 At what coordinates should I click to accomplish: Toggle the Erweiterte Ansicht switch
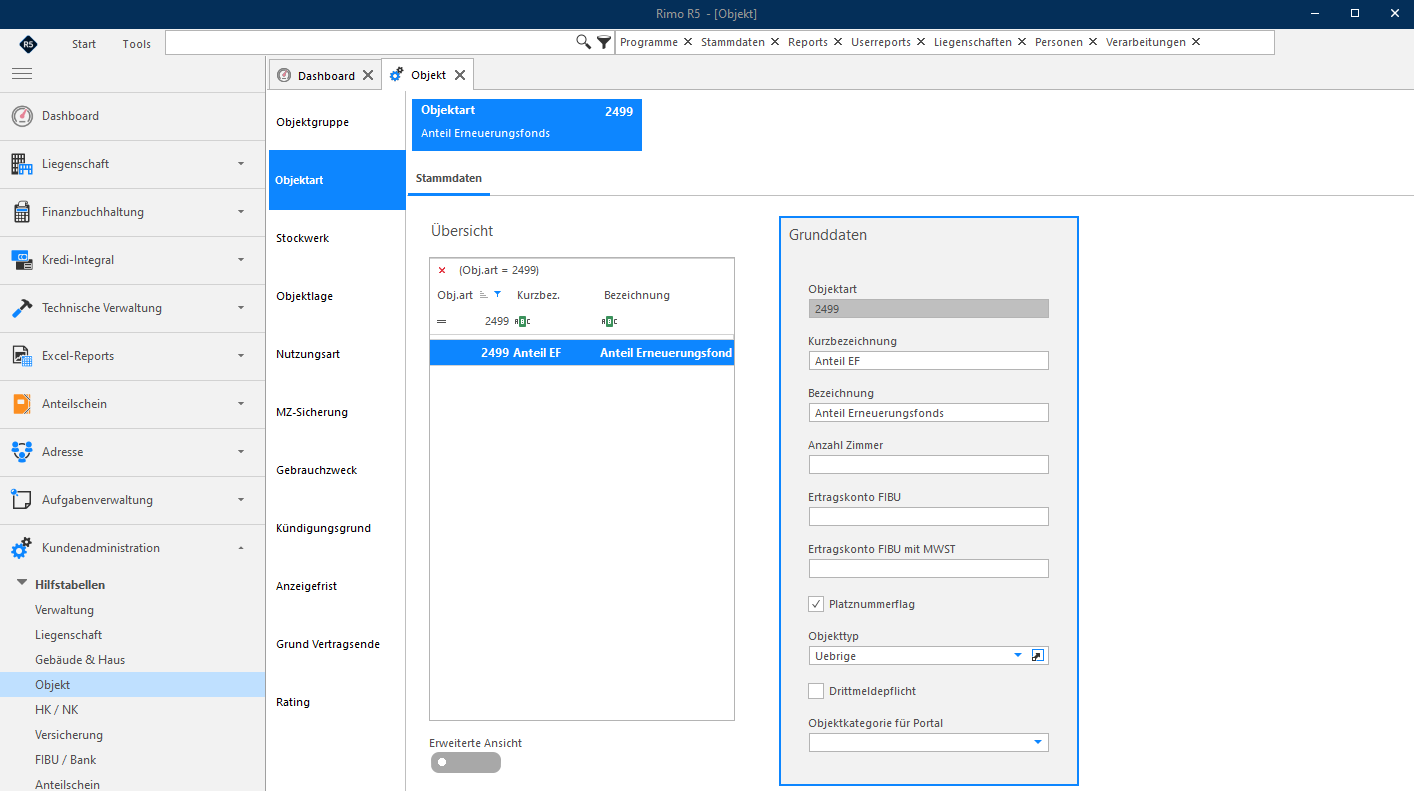465,763
